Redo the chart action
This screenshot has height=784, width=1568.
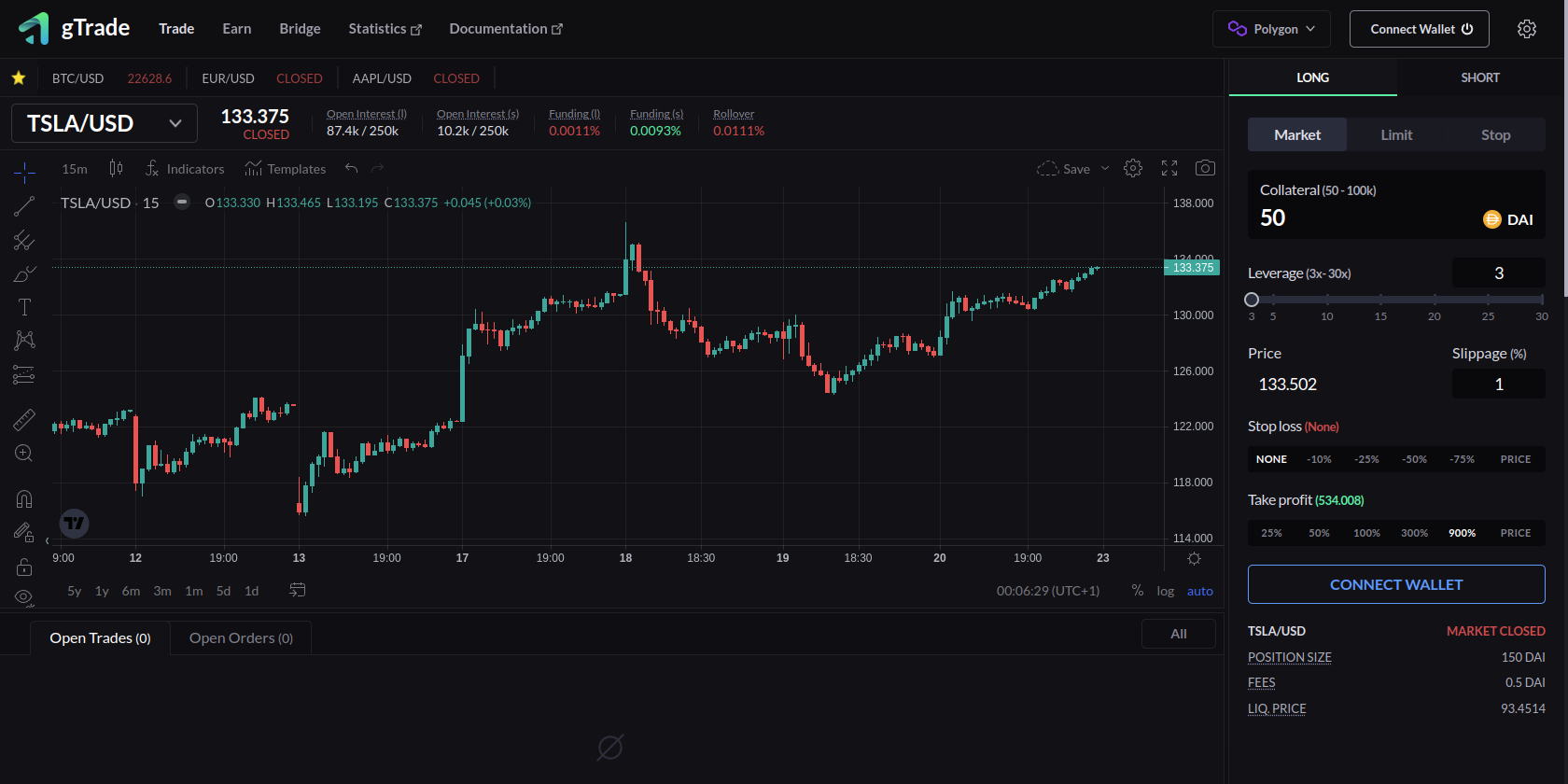tap(378, 169)
